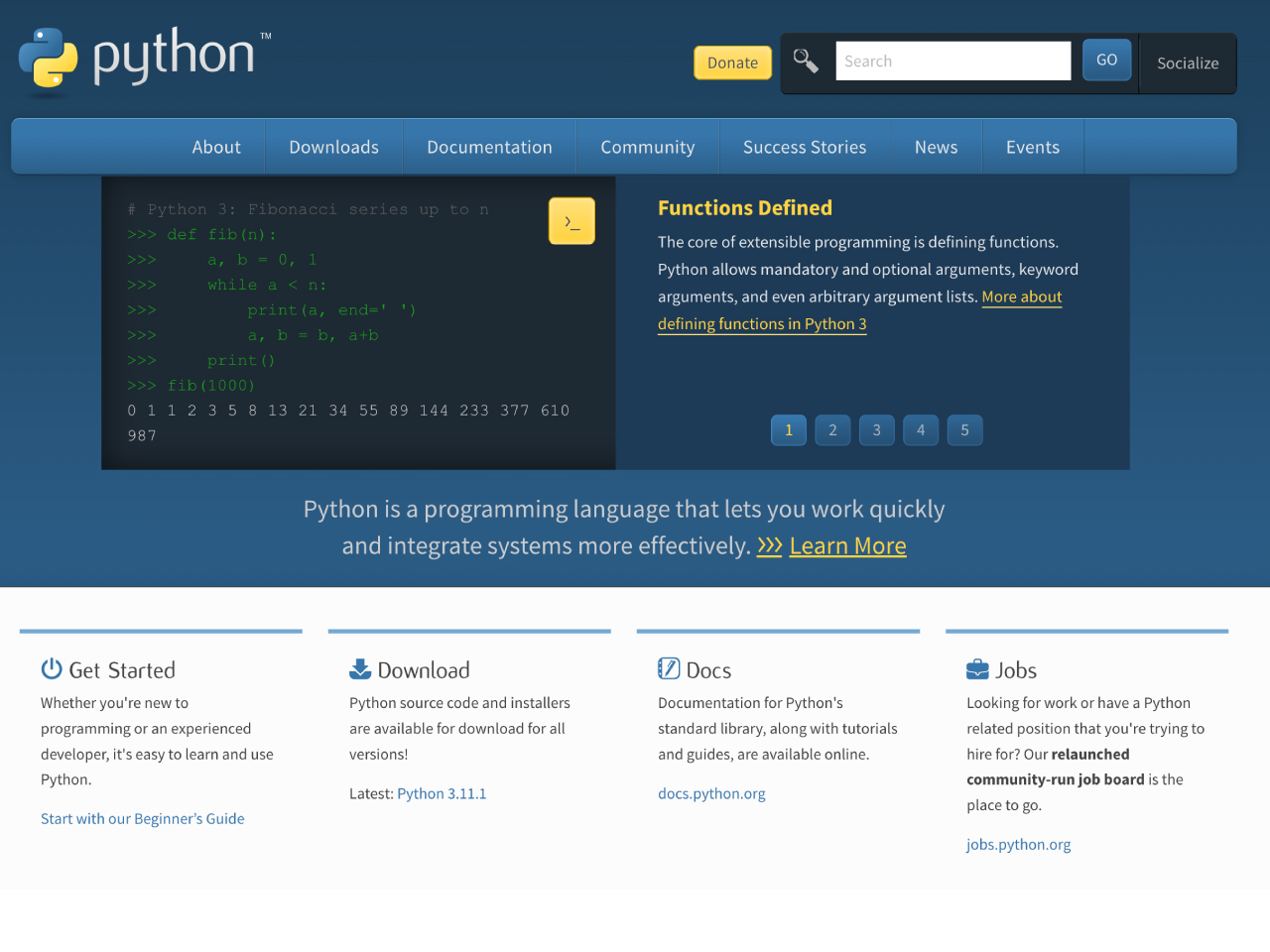Click the GO search button

click(x=1107, y=60)
